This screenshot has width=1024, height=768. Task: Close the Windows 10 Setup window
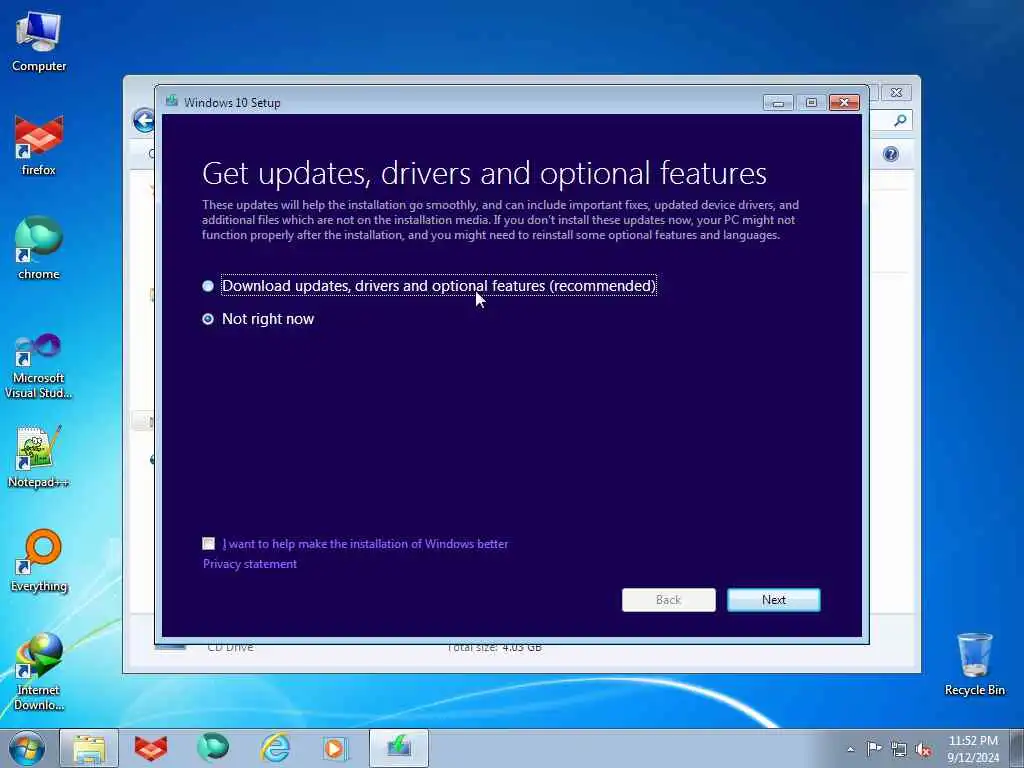(x=844, y=103)
